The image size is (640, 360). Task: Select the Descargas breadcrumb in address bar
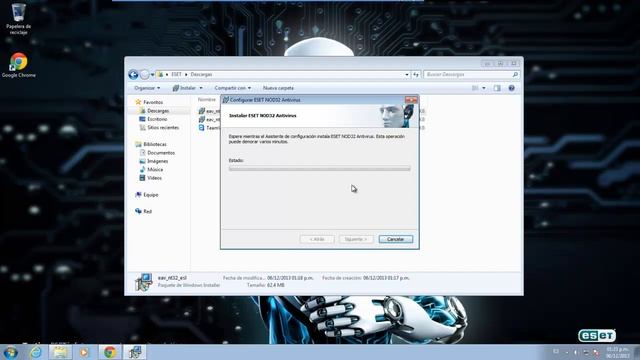[x=201, y=74]
